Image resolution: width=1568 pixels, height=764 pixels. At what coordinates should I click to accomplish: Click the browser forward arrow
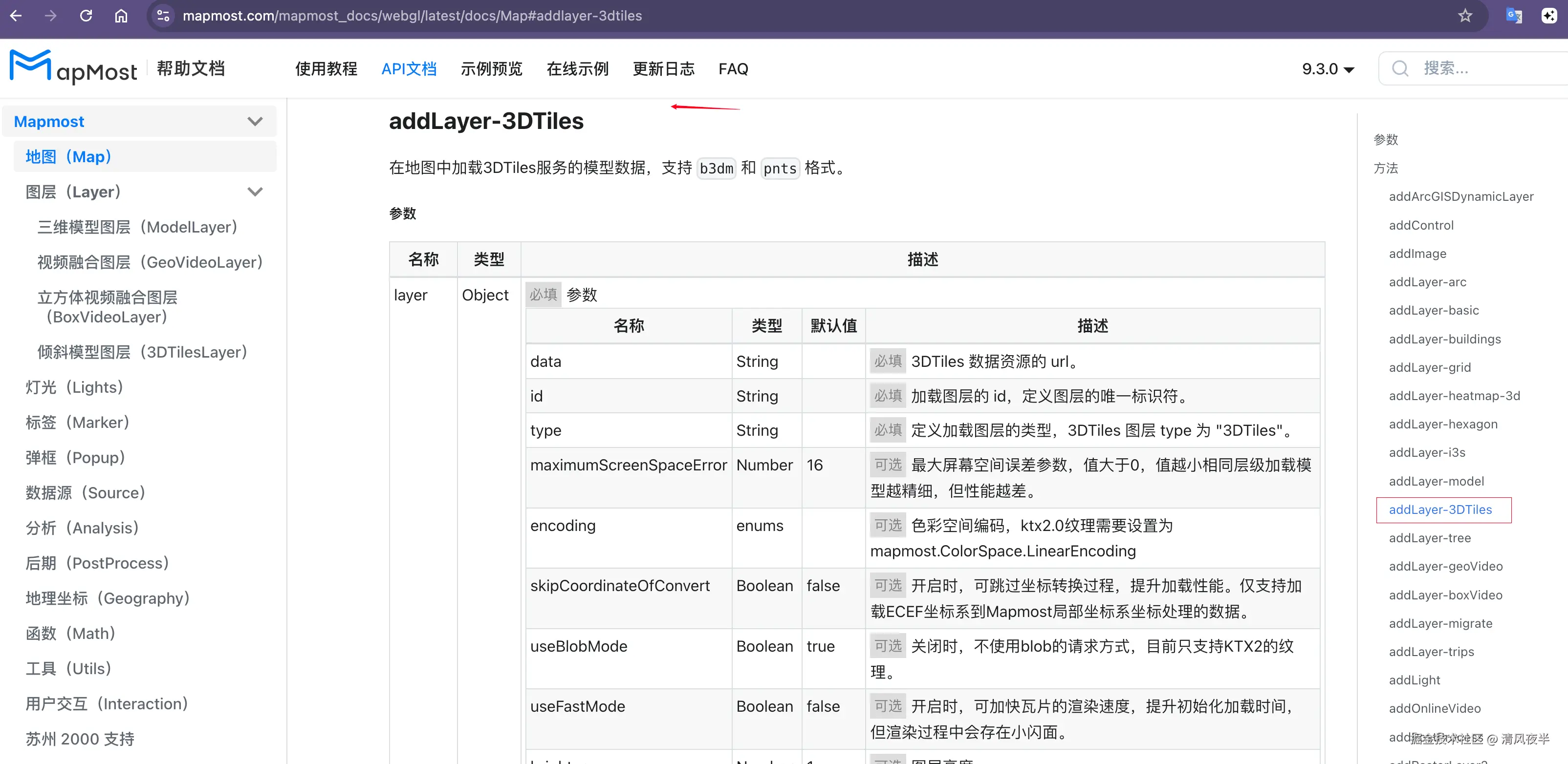tap(51, 16)
